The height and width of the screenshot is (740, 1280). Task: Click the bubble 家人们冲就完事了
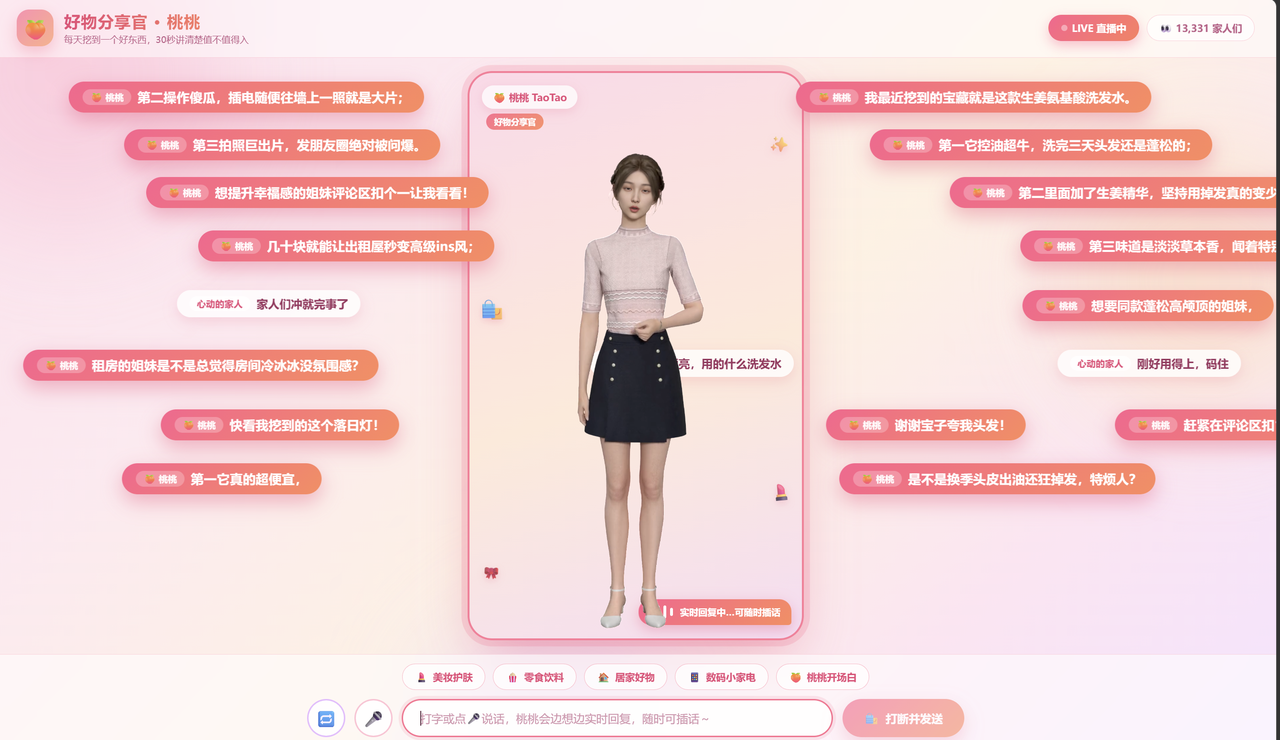tap(268, 304)
